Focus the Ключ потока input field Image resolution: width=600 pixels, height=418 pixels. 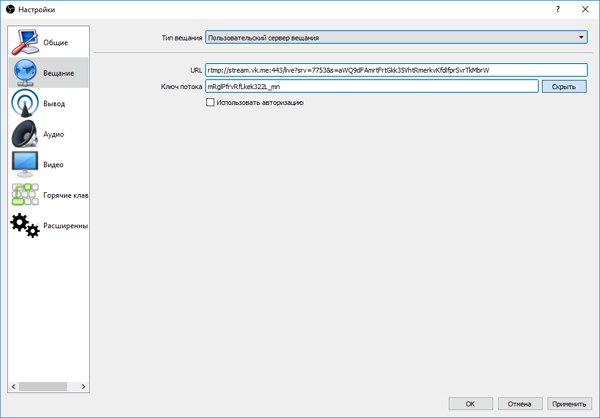point(371,87)
